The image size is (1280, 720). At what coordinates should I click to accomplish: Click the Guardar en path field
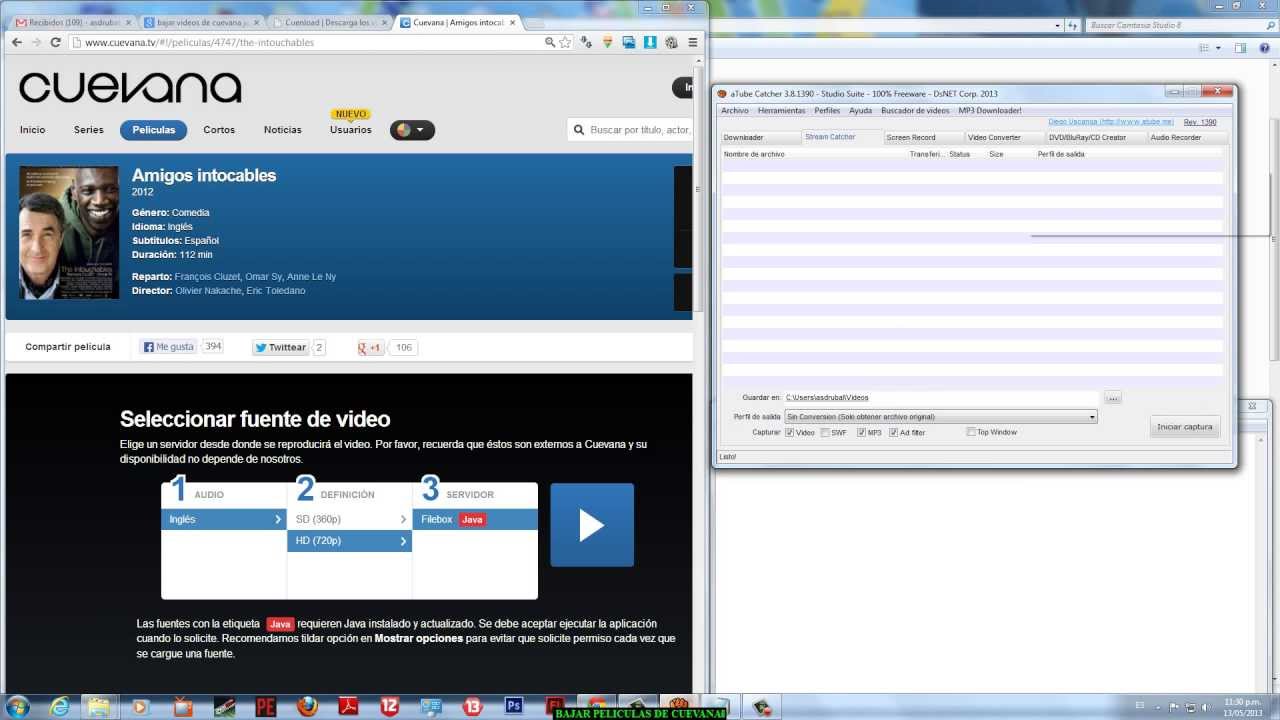[x=941, y=398]
